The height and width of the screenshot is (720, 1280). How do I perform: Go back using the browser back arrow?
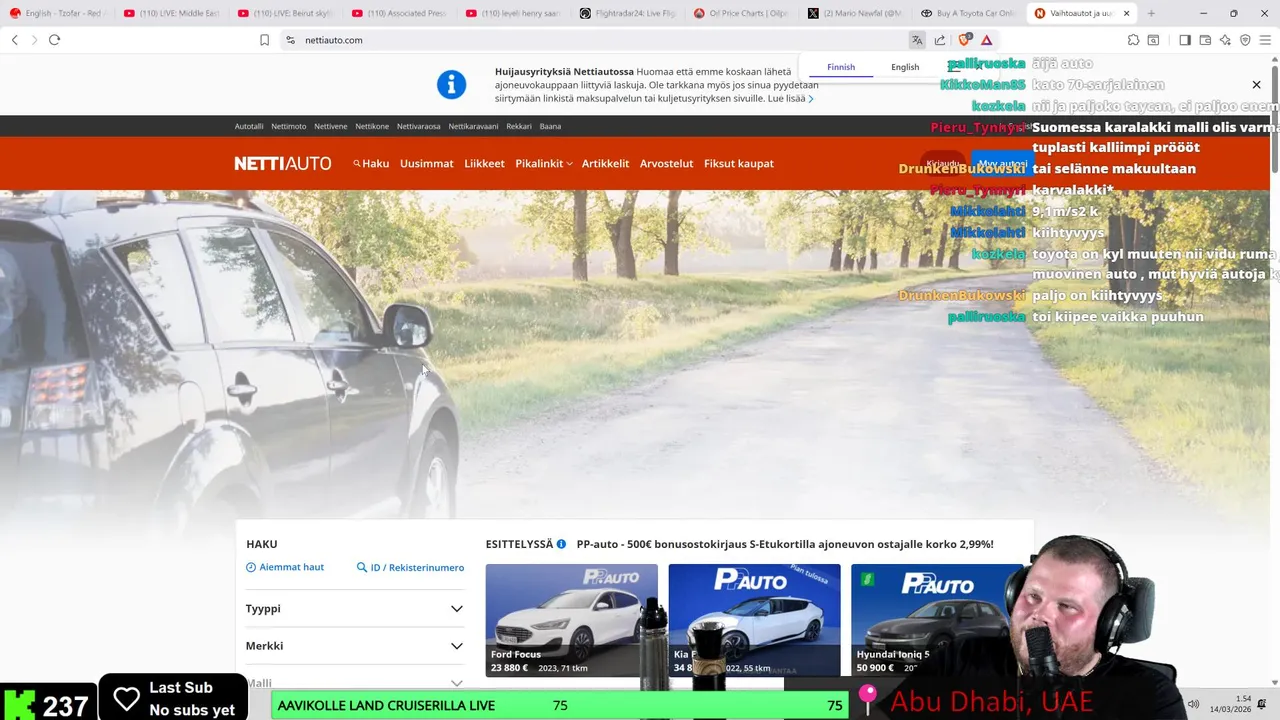click(x=15, y=40)
